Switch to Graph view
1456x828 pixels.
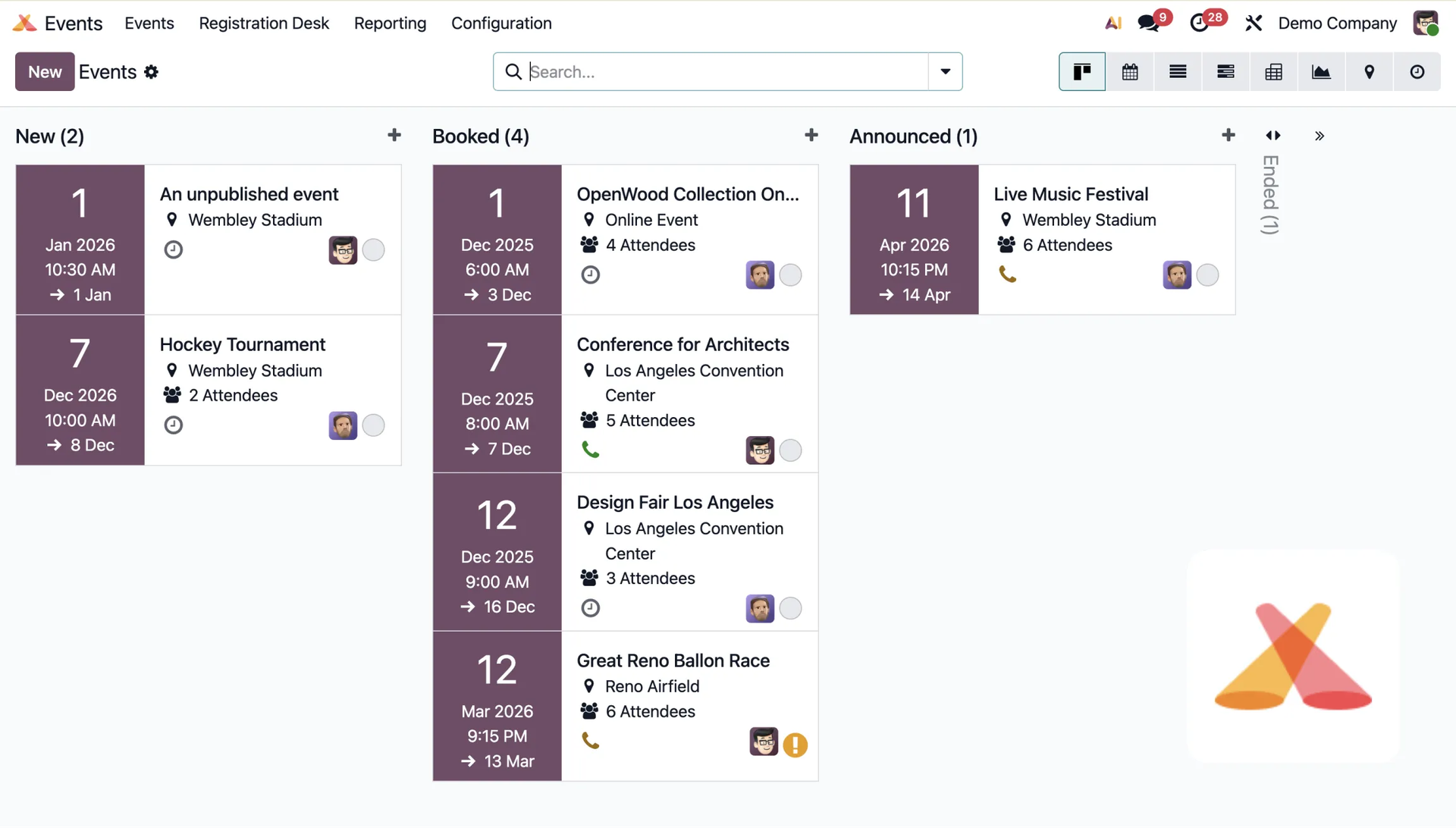pos(1321,72)
